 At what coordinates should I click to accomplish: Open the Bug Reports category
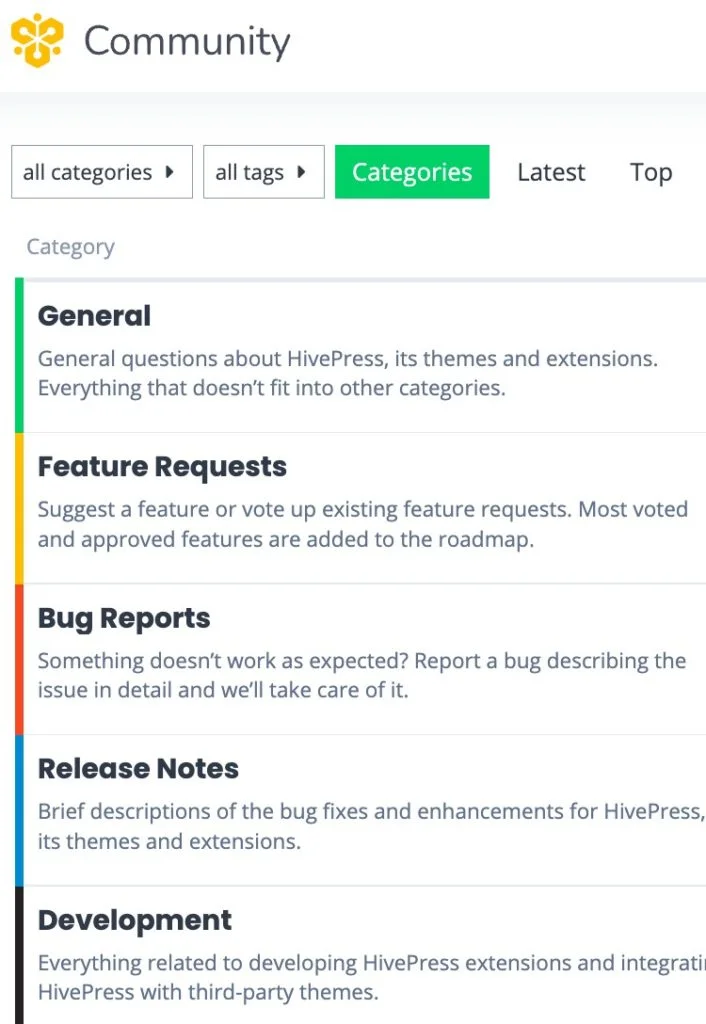123,618
